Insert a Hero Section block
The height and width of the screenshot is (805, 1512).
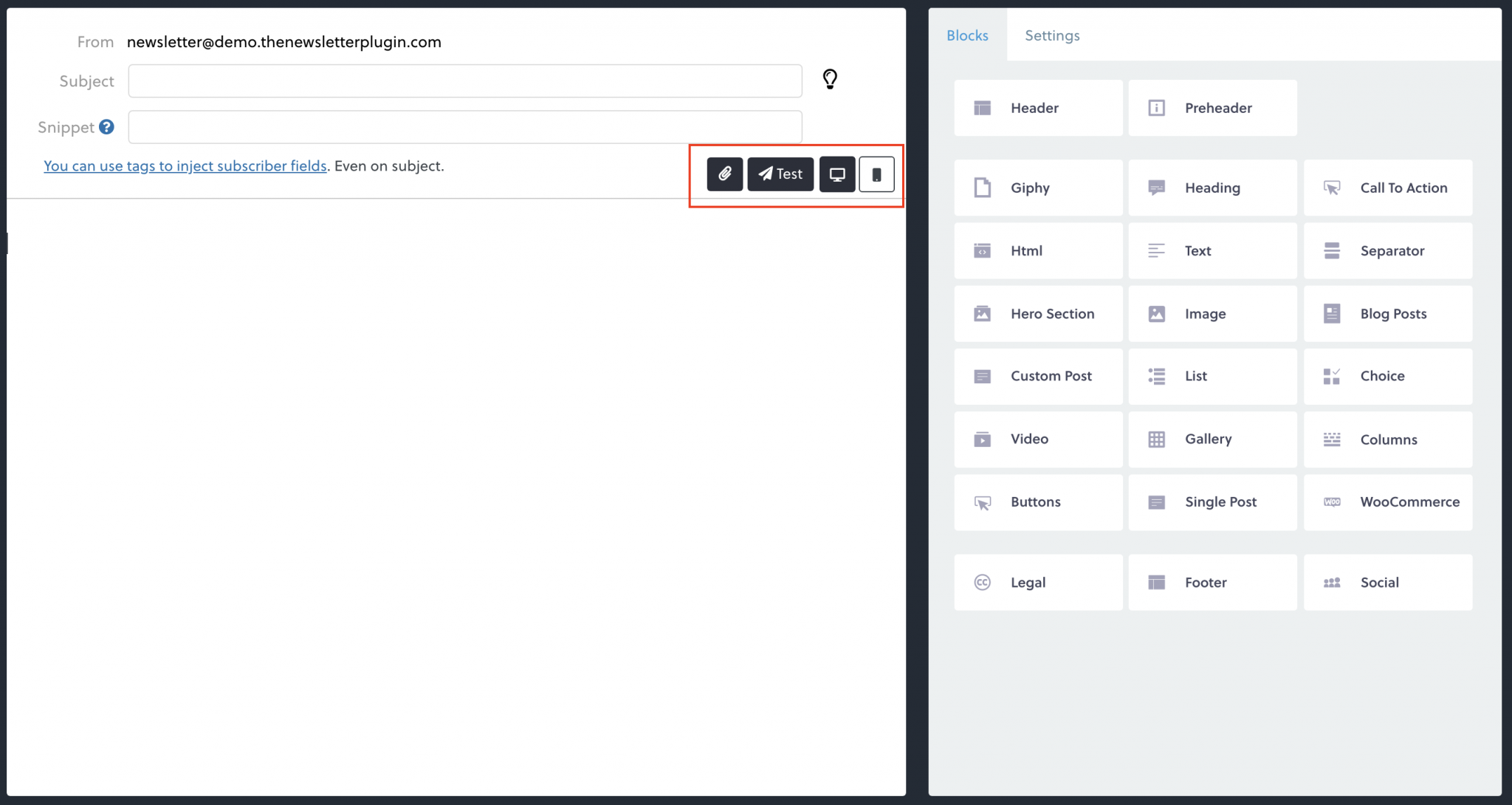(1037, 313)
